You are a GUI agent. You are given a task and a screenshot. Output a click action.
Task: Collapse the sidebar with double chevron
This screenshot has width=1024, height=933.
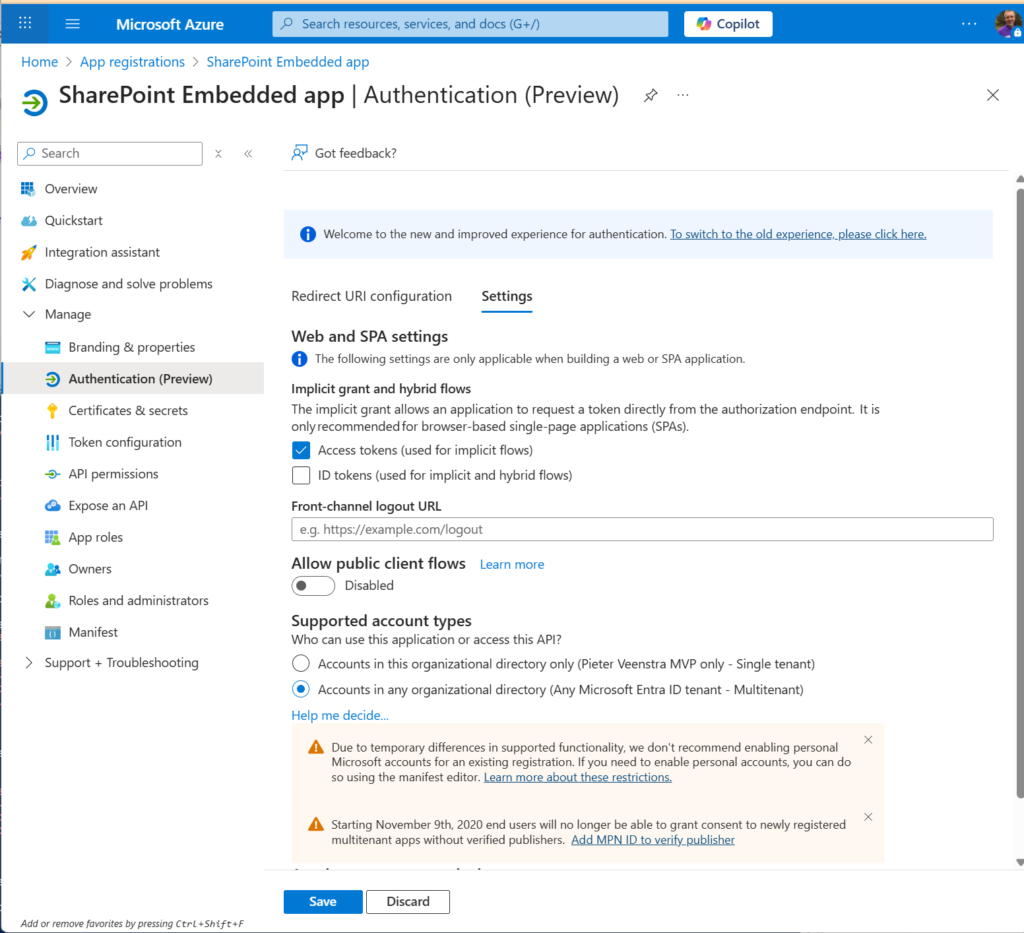(x=248, y=153)
